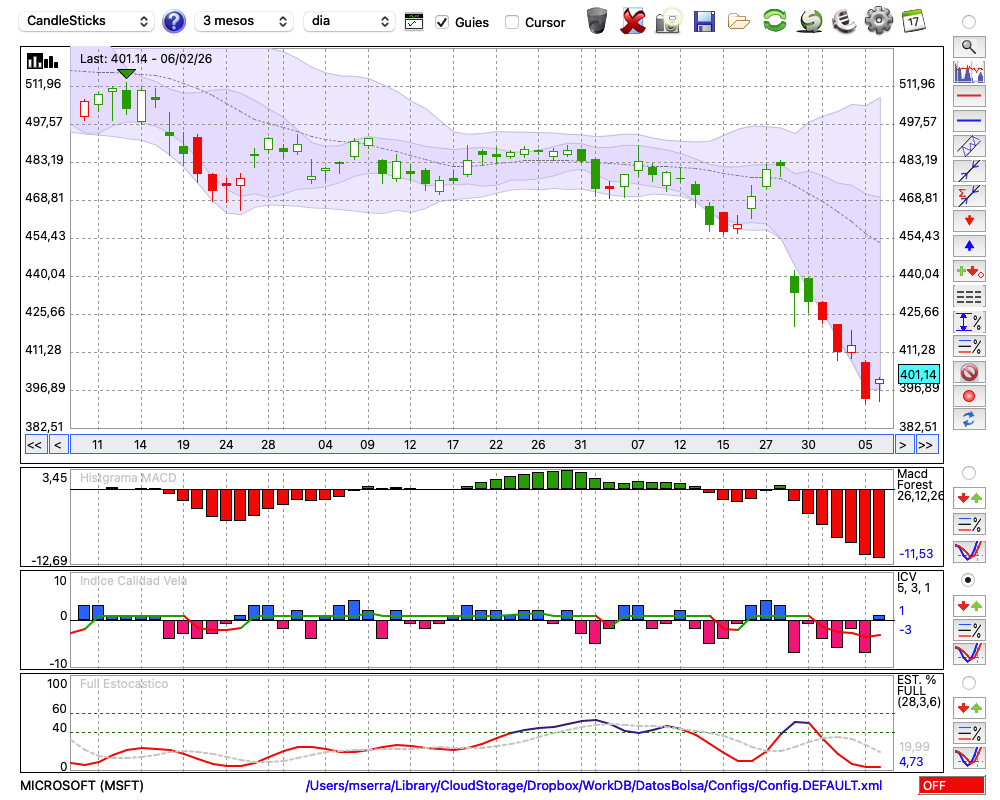Image resolution: width=1000 pixels, height=800 pixels.
Task: Click the red OFF button
Action: coord(951,785)
